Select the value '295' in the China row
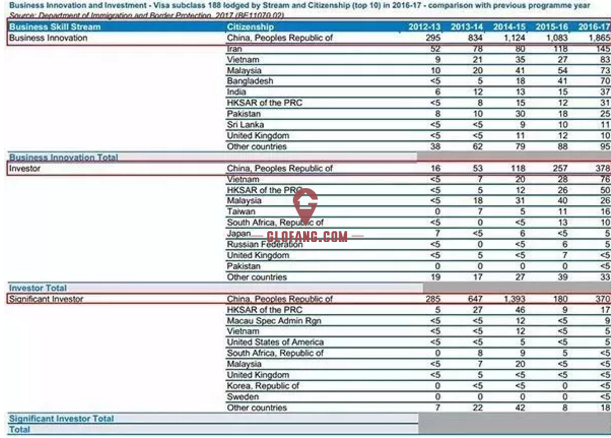The height and width of the screenshot is (438, 611). pyautogui.click(x=433, y=38)
